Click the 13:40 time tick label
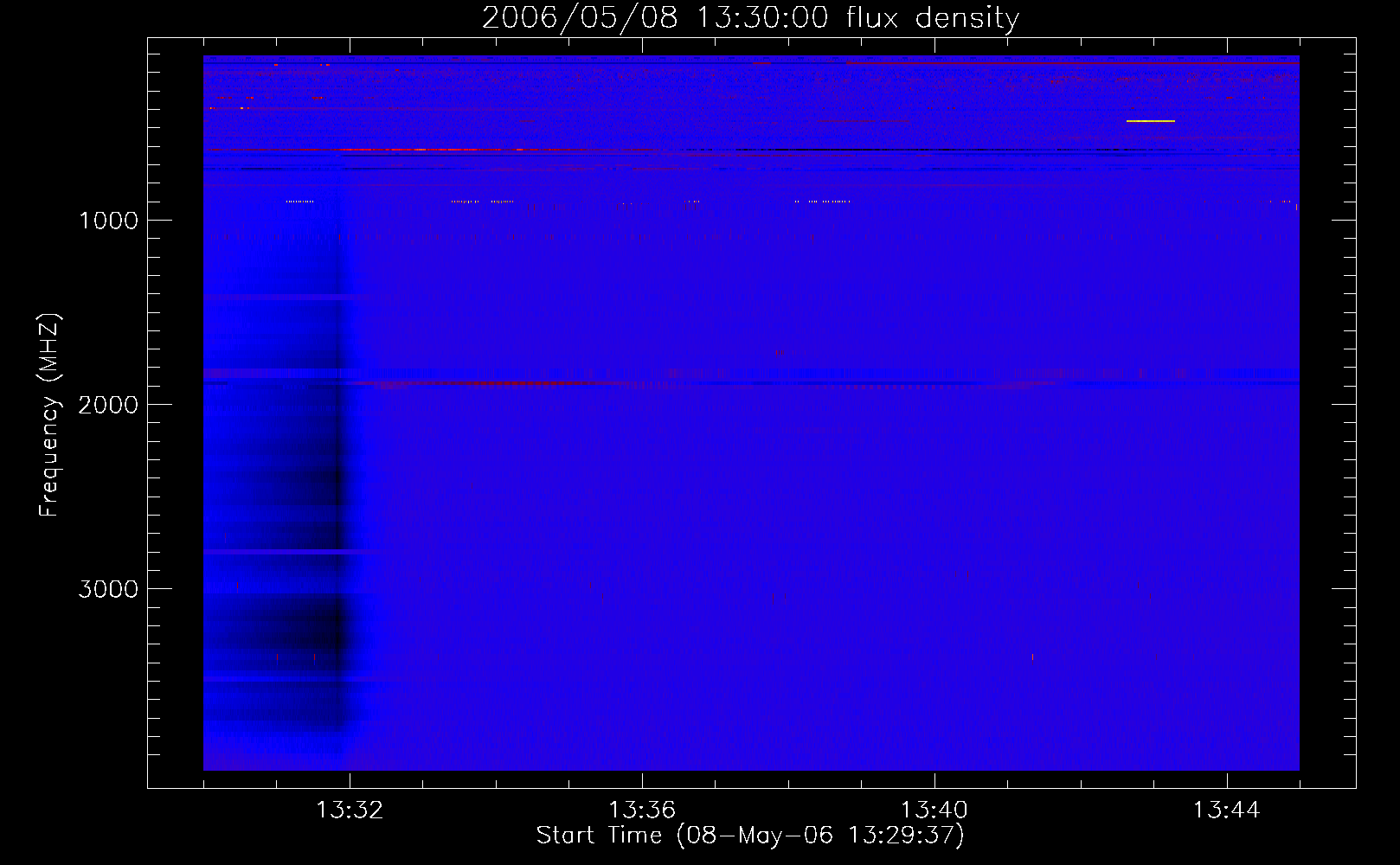Screen dimensions: 1400x865 pos(934,811)
